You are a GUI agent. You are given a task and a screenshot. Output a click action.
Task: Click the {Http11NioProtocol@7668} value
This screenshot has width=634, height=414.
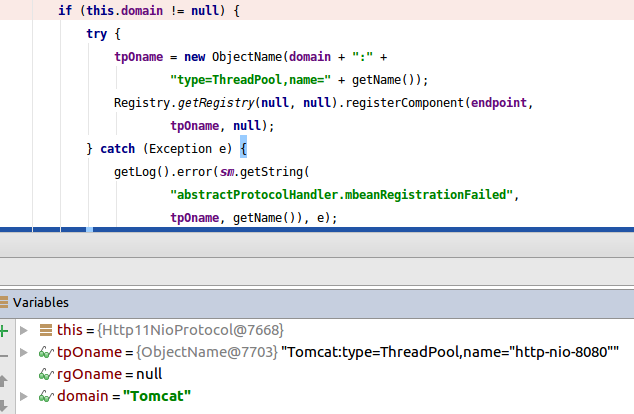point(190,330)
